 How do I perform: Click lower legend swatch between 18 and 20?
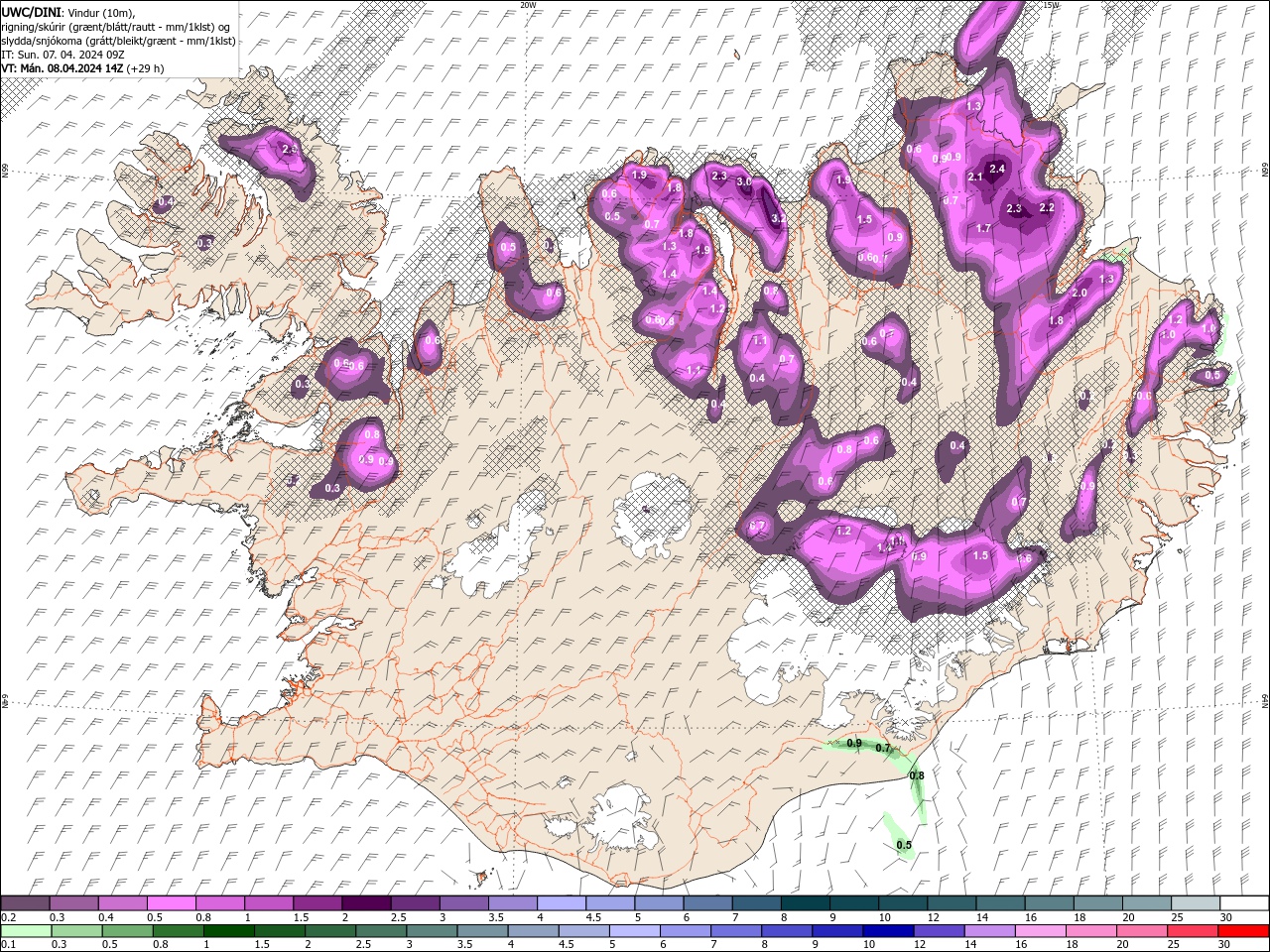[1091, 931]
